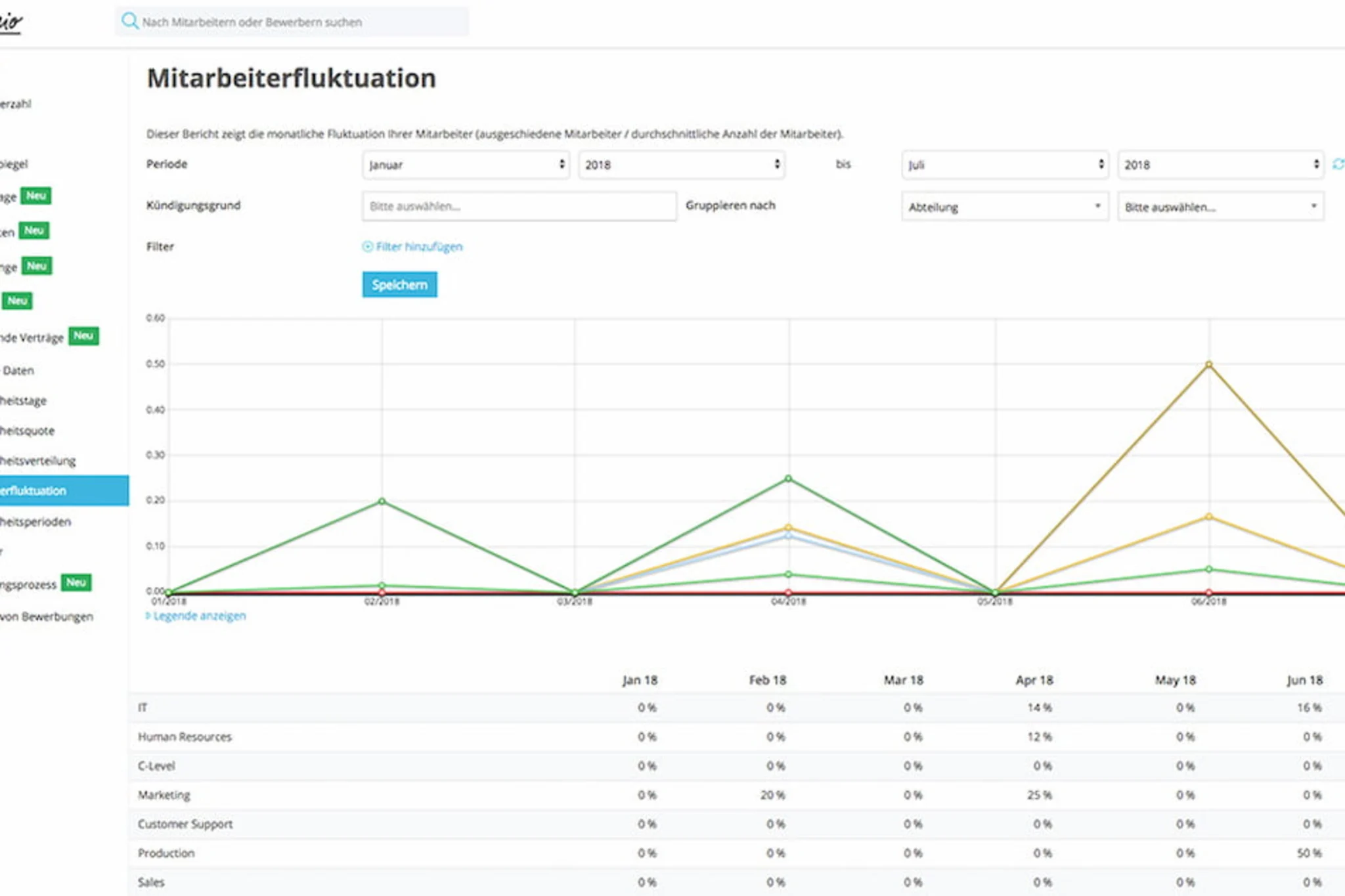
Task: Focus the employee and applicant search field
Action: tap(292, 22)
